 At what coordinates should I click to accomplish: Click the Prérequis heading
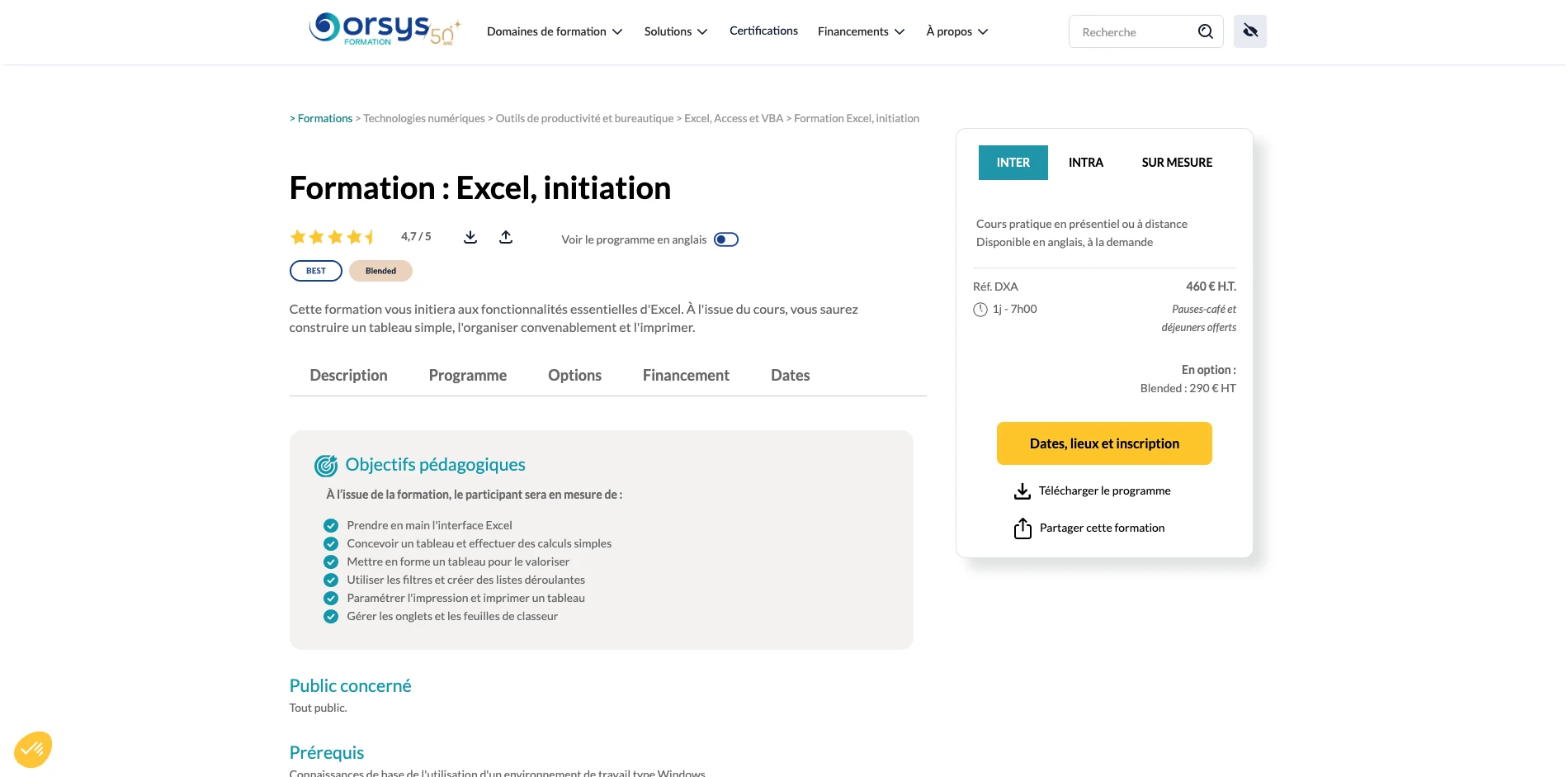[327, 753]
